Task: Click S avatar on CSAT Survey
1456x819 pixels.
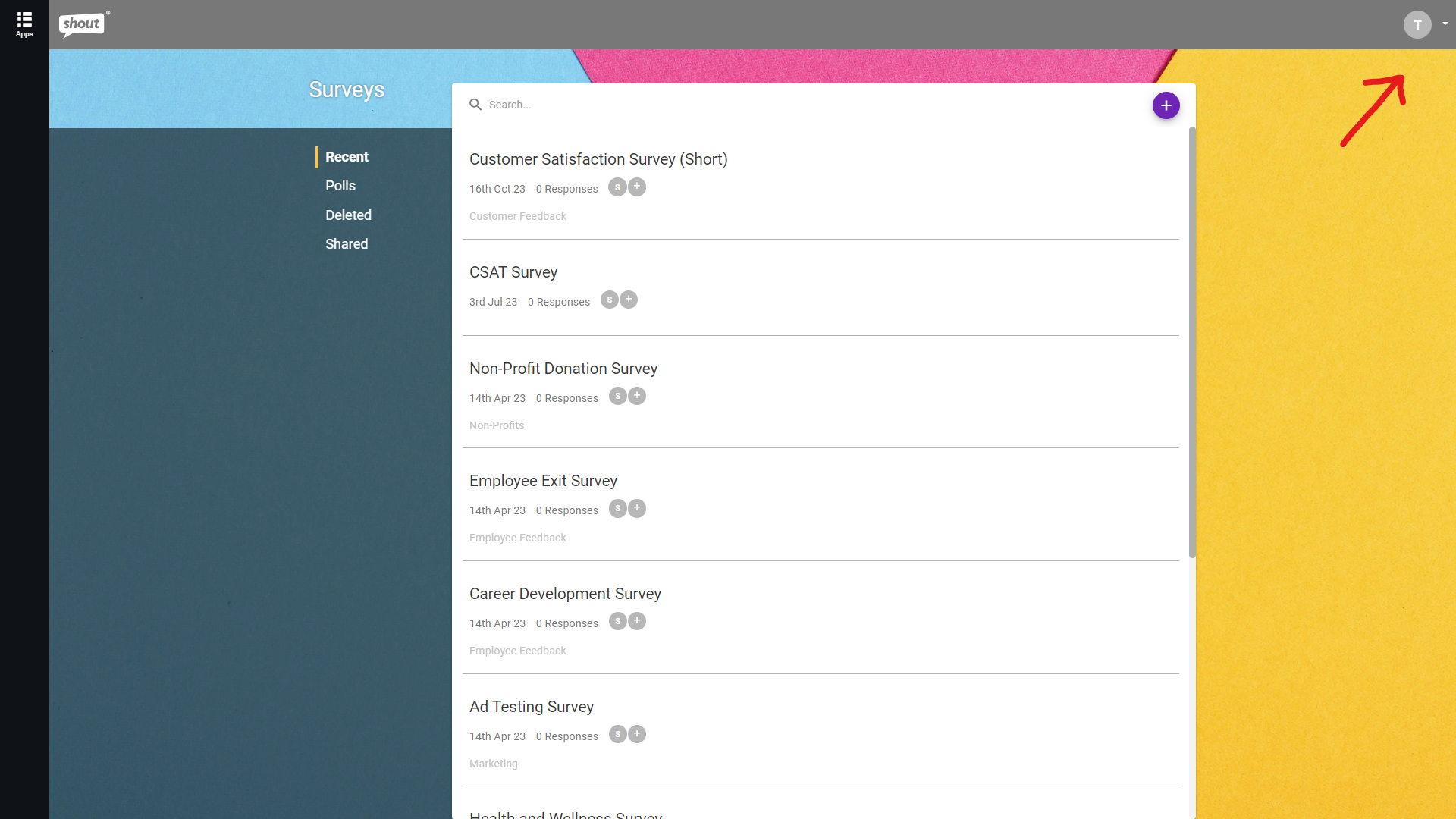Action: pyautogui.click(x=610, y=300)
